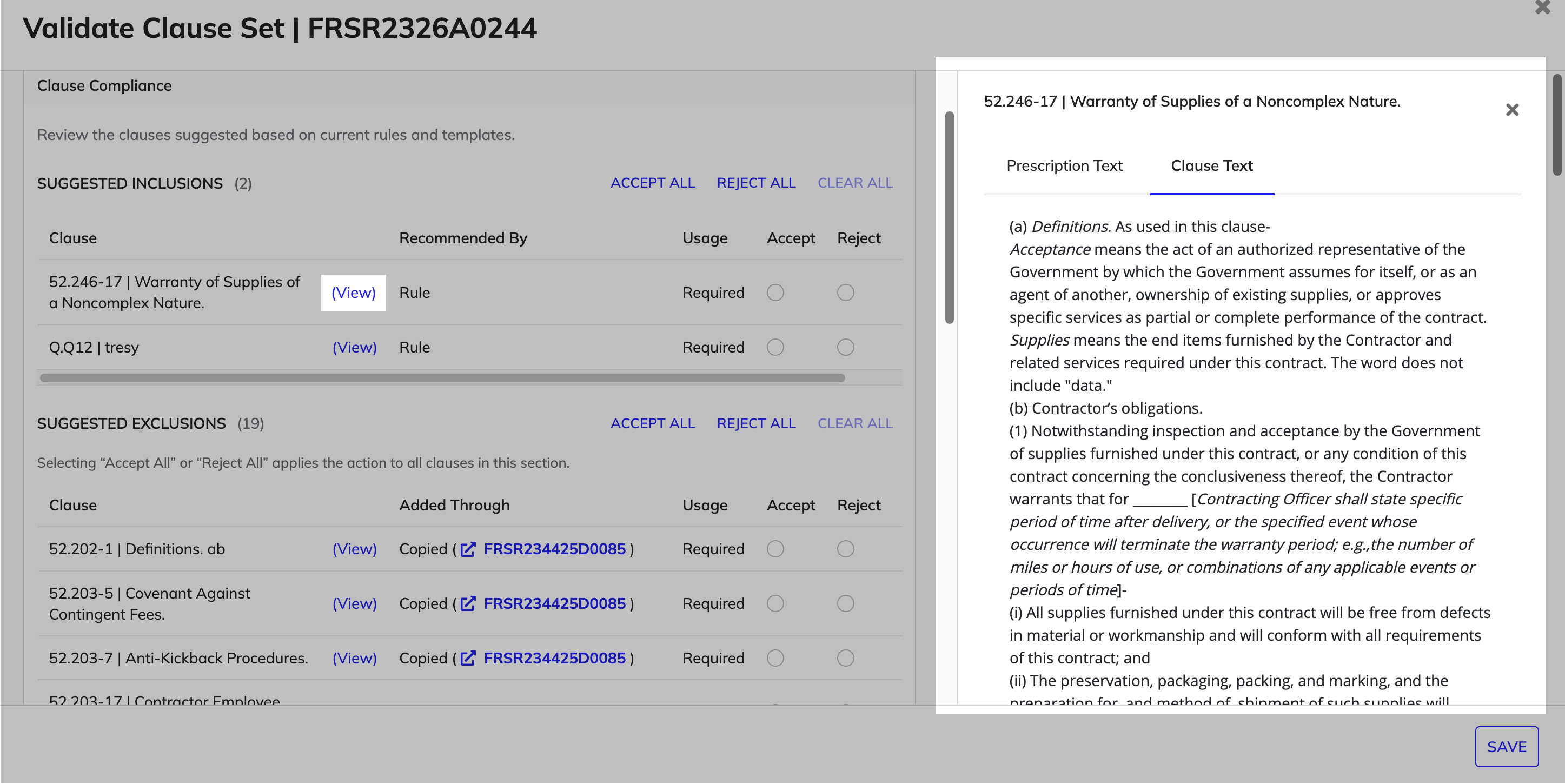Viewport: 1565px width, 784px height.
Task: Select Accept radio for 52.246-17 Warranty
Action: 775,293
